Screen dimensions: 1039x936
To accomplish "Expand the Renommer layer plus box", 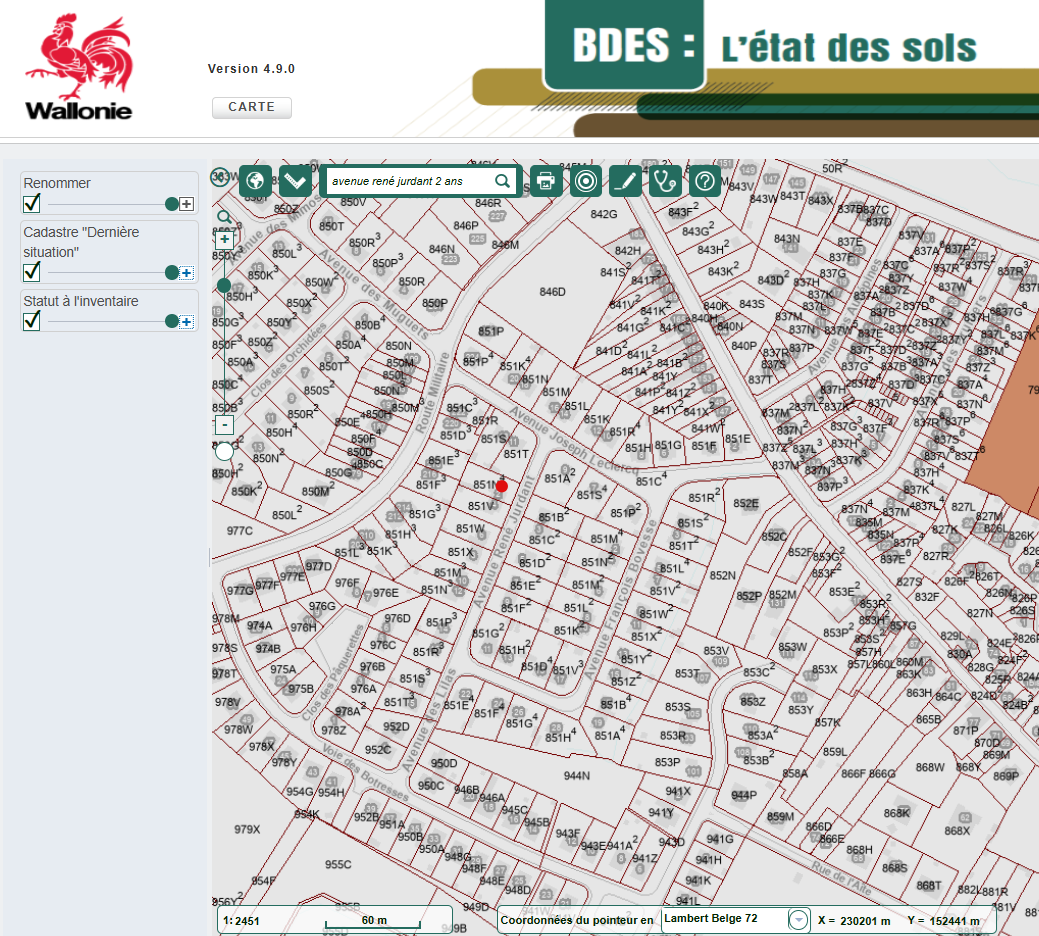I will tap(186, 204).
